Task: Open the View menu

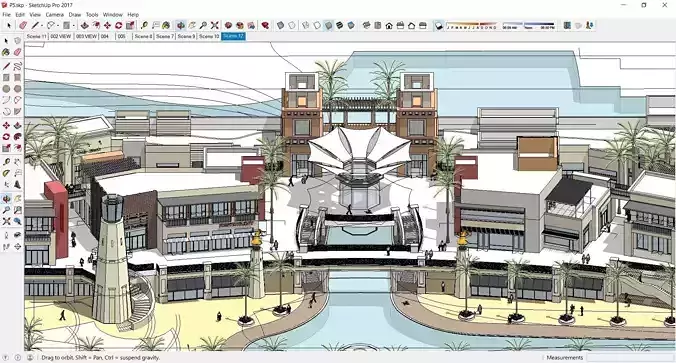Action: coord(35,15)
